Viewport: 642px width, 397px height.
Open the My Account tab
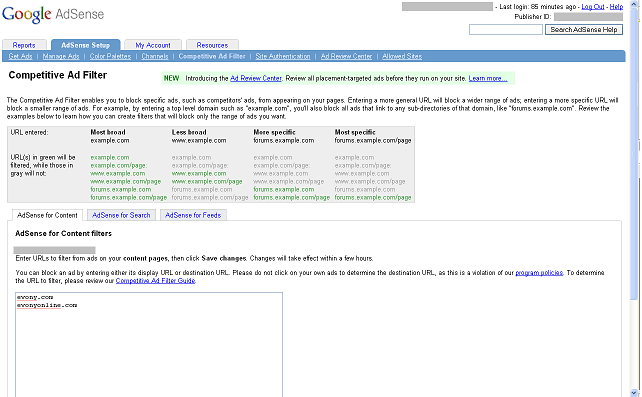click(153, 45)
